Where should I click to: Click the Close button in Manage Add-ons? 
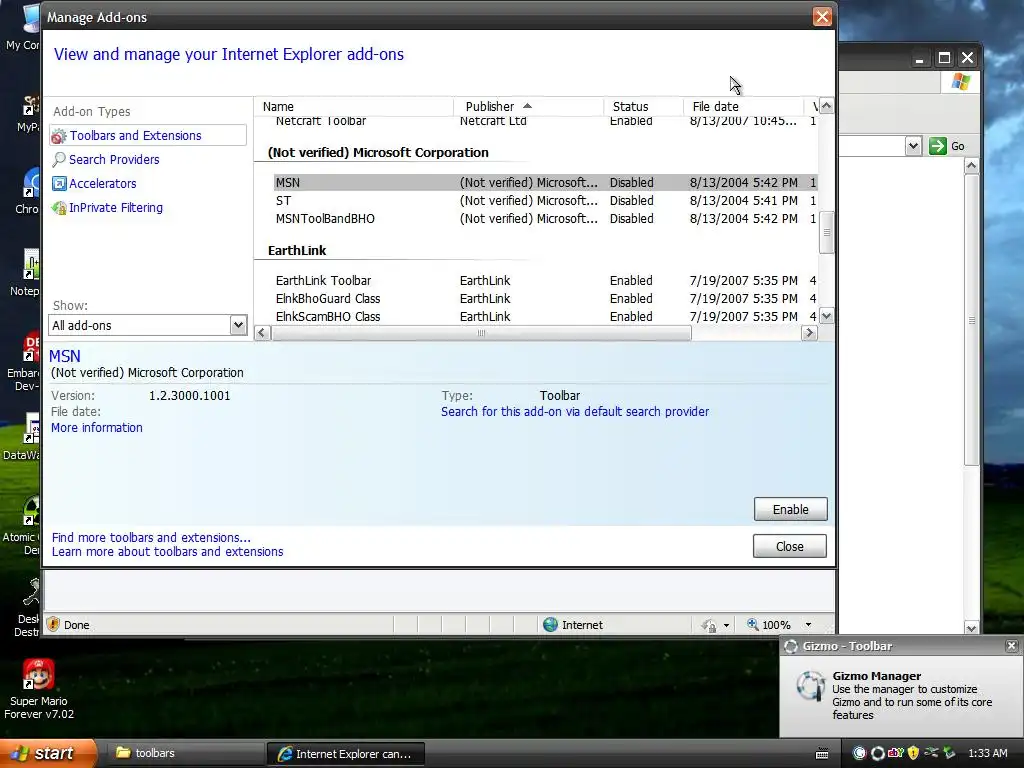pos(790,546)
